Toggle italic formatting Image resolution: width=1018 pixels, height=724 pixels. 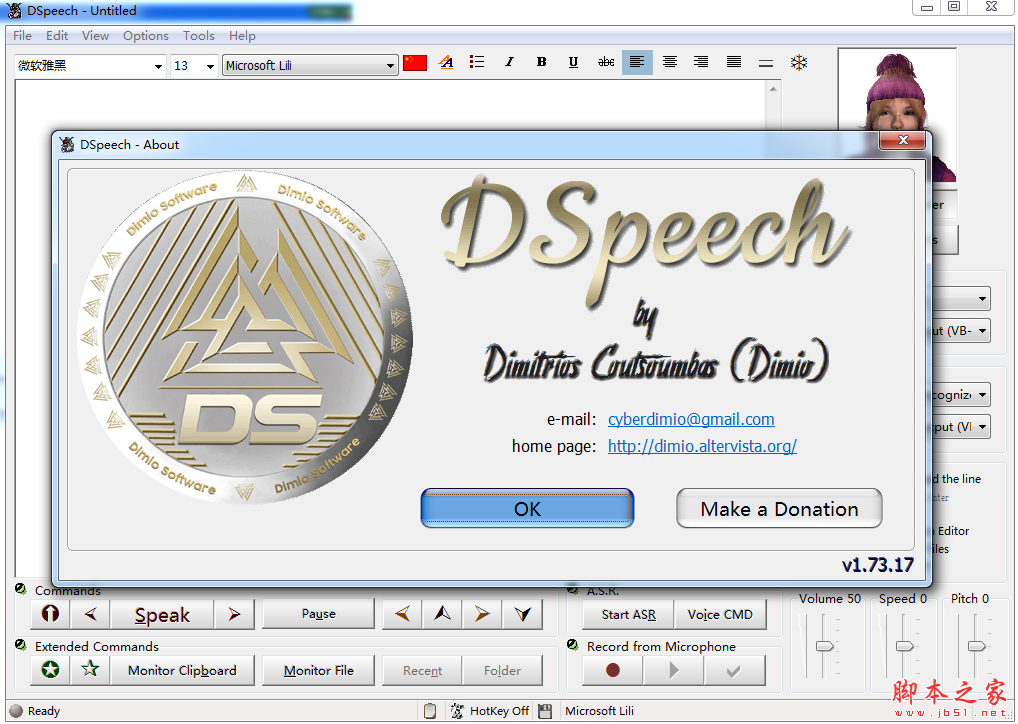[x=510, y=62]
